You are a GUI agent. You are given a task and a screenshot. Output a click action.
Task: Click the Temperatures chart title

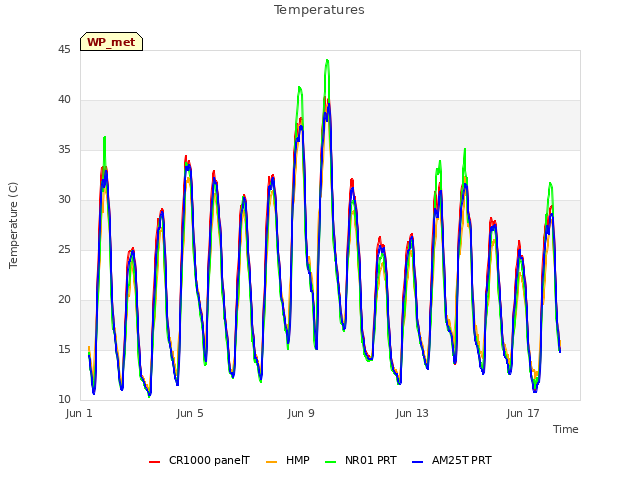pyautogui.click(x=319, y=10)
